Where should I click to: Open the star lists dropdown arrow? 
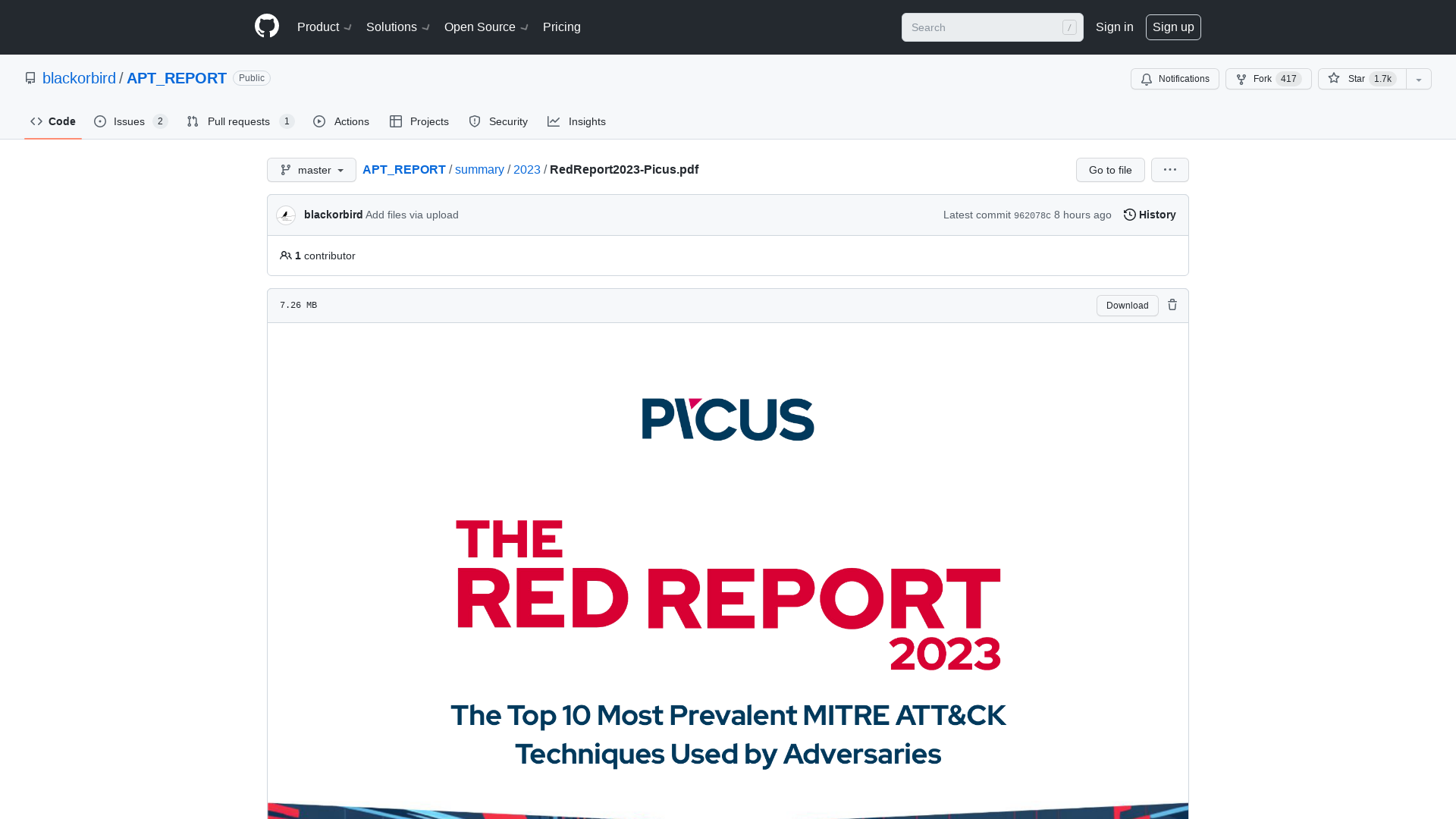(x=1419, y=79)
